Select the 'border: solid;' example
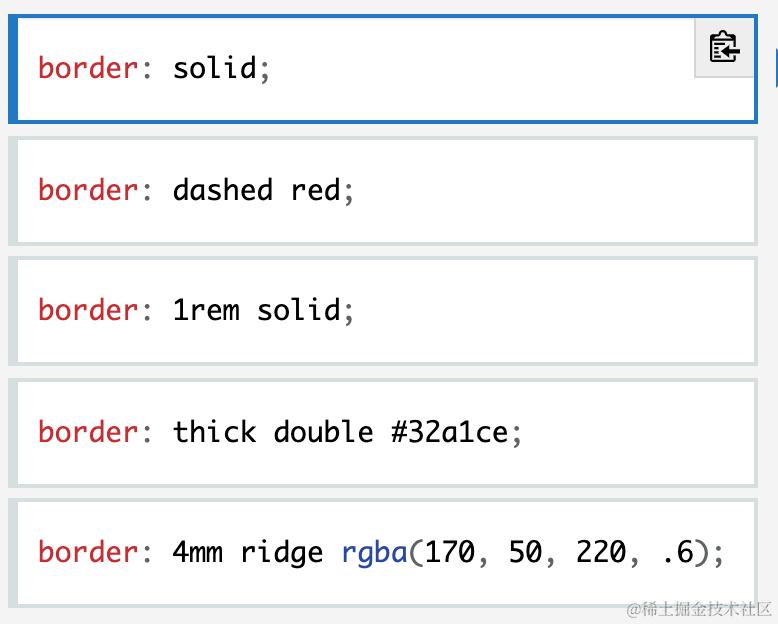The image size is (778, 624). coord(383,69)
